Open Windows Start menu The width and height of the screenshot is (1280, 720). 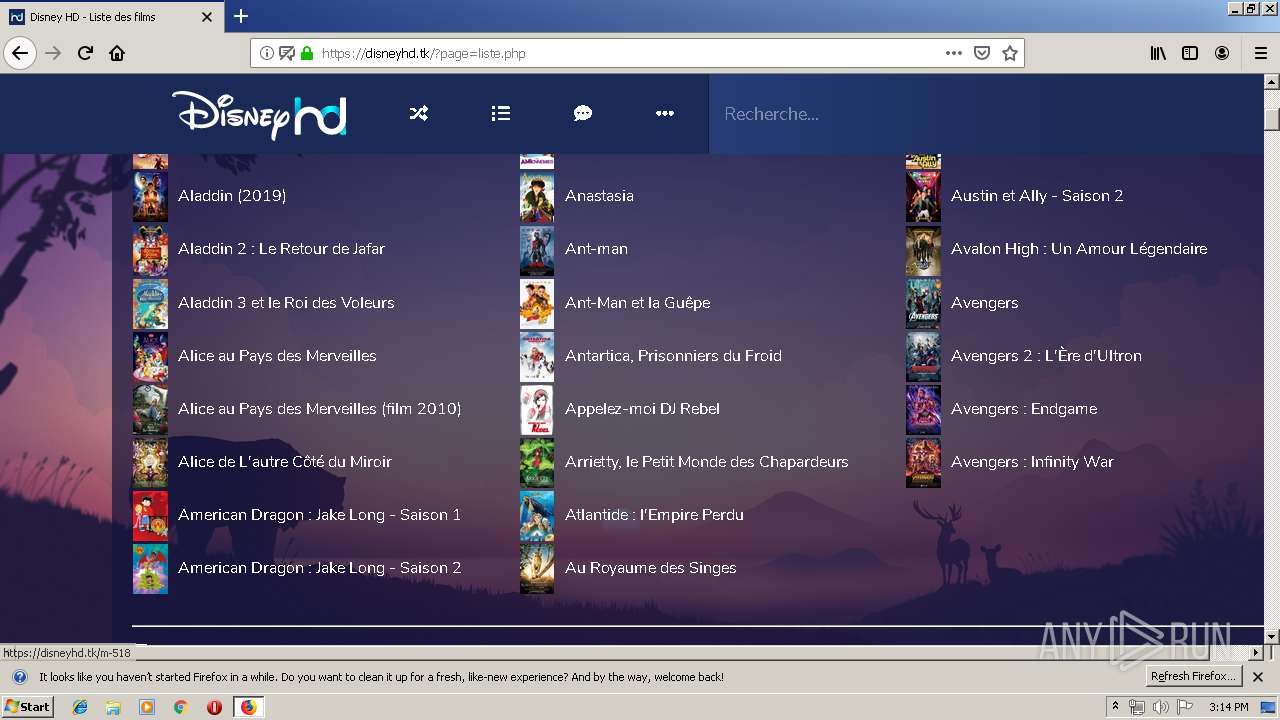(28, 707)
